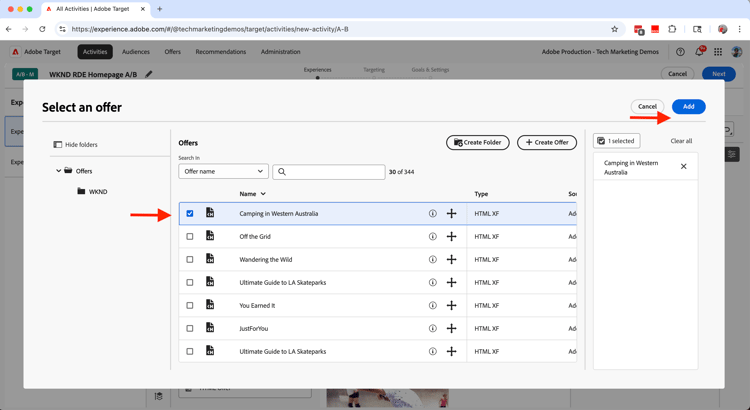Screen dimensions: 750x410
Task: Open the notifications bell icon
Action: pyautogui.click(x=699, y=52)
